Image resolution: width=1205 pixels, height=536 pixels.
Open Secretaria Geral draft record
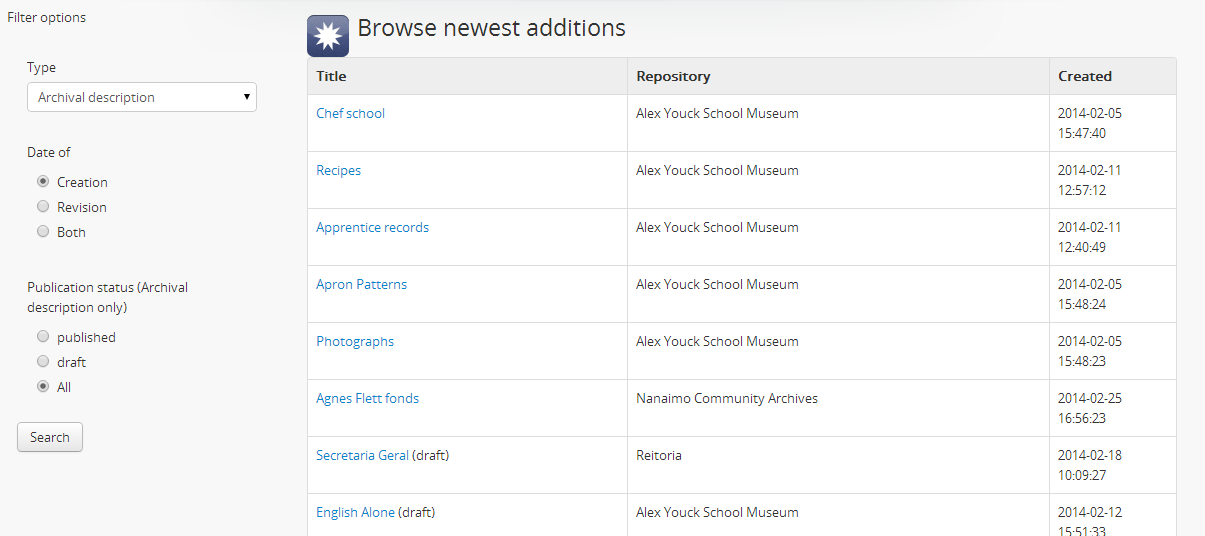pos(362,455)
